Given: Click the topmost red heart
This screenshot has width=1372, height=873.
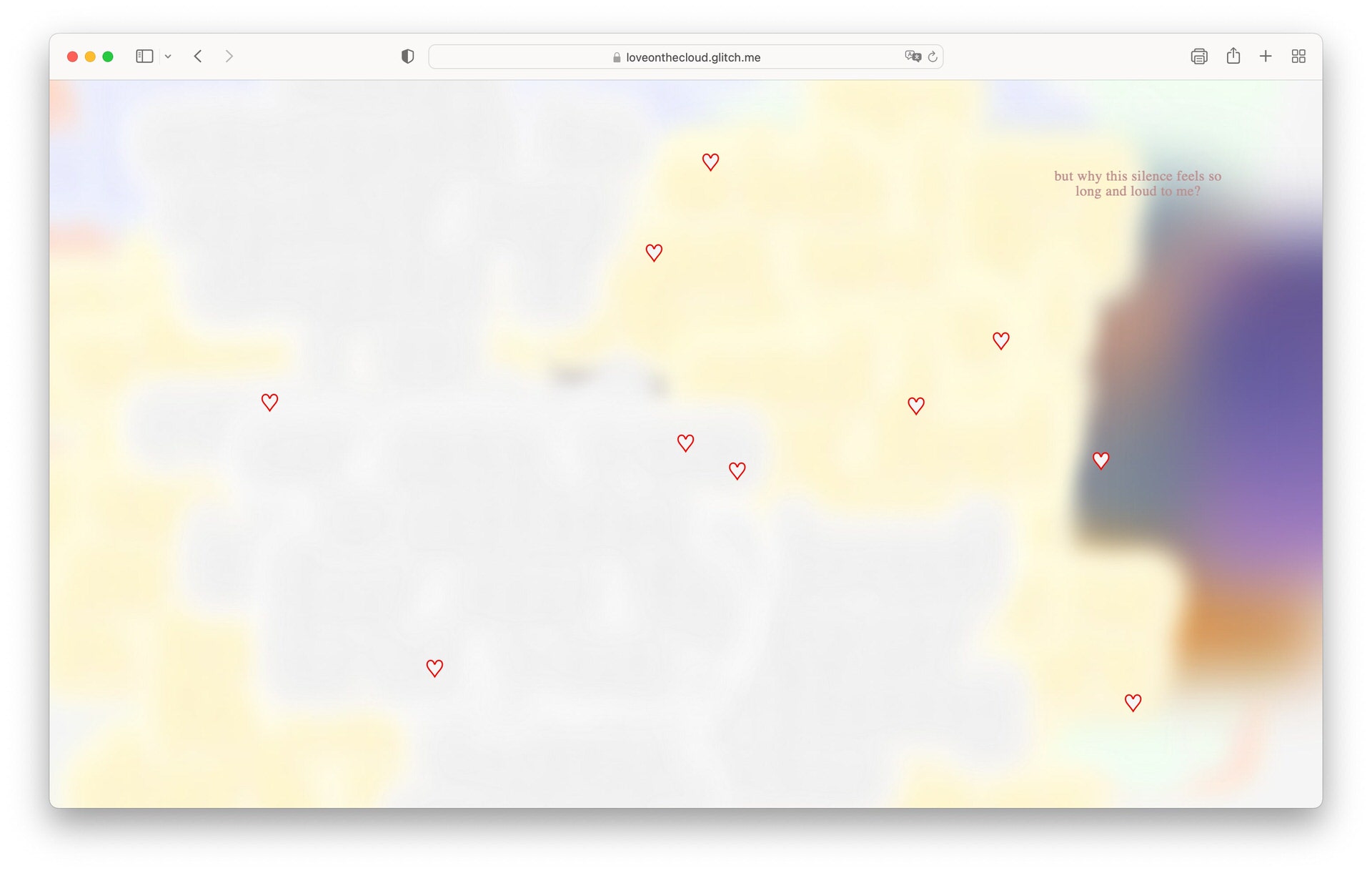Looking at the screenshot, I should tap(710, 162).
